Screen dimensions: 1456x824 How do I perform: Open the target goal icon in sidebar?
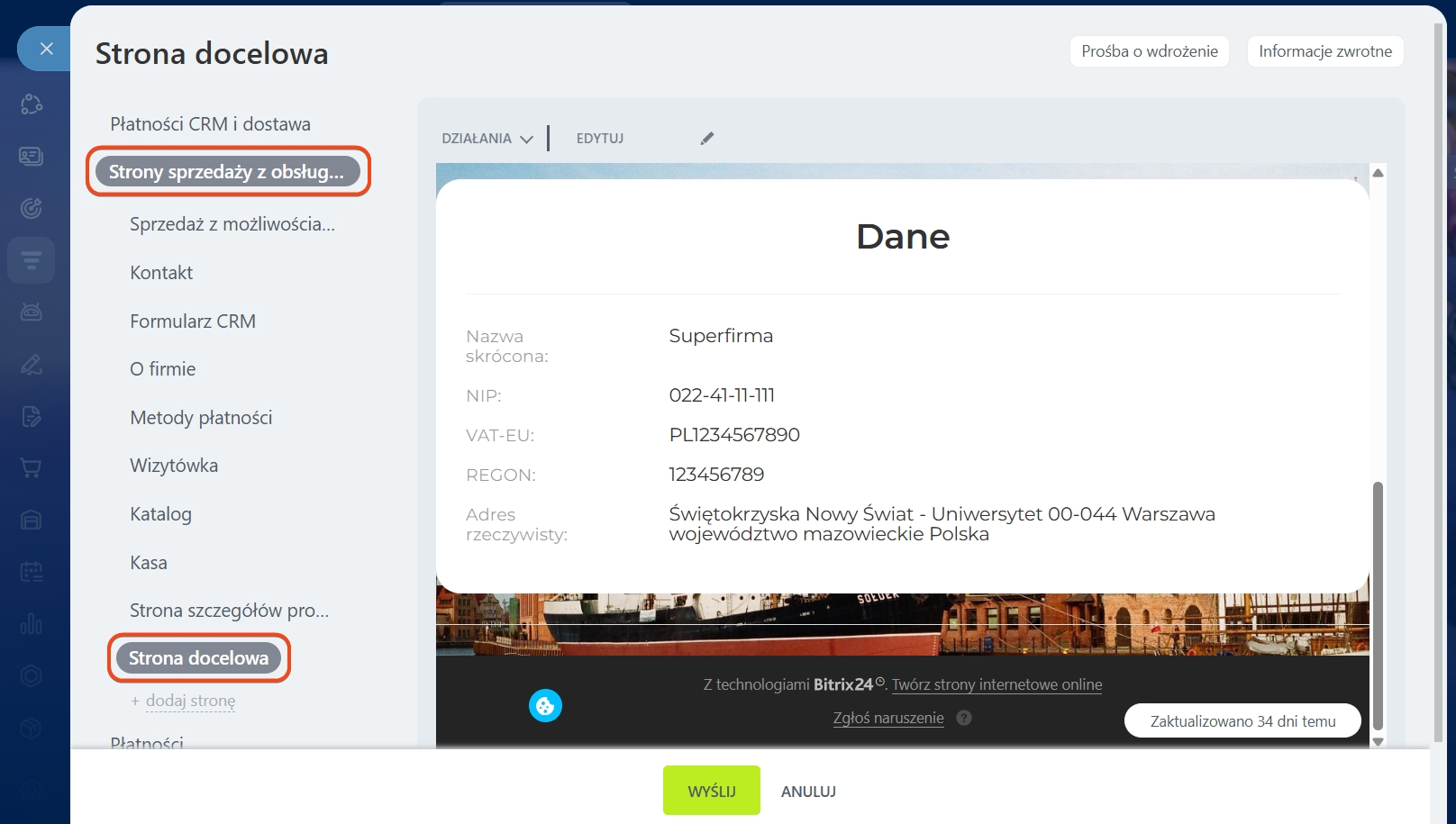(x=31, y=209)
